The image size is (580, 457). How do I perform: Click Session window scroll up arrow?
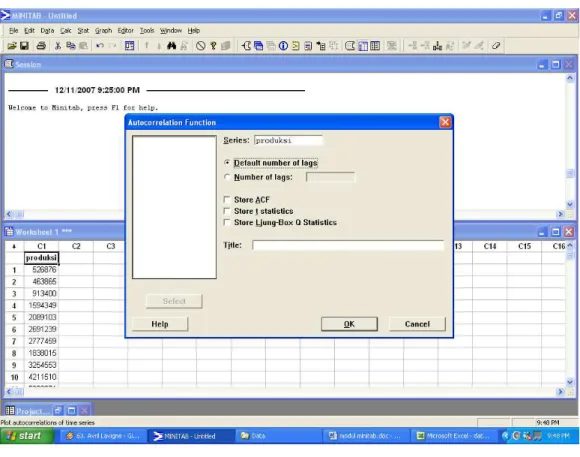point(570,78)
